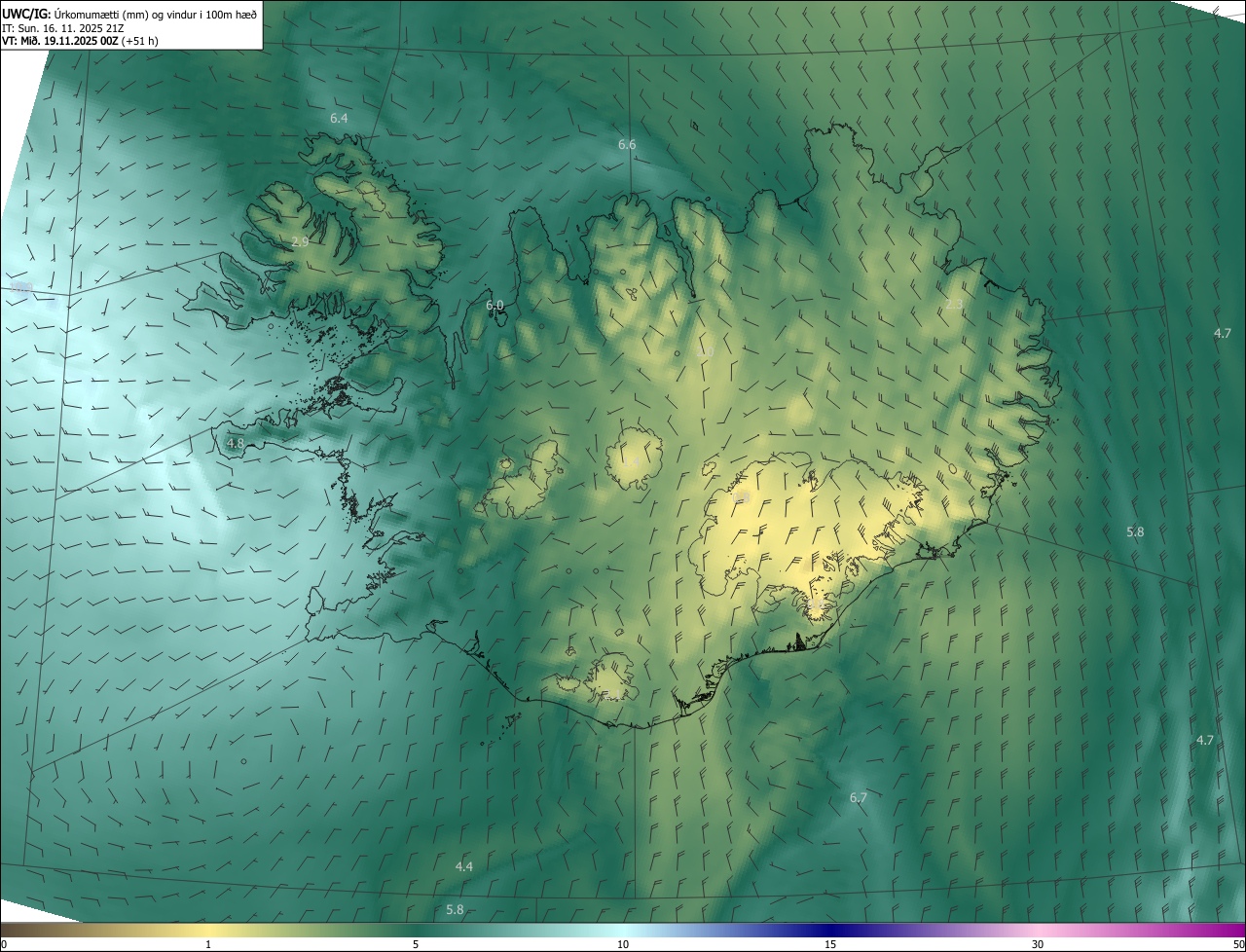Image resolution: width=1246 pixels, height=952 pixels.
Task: Click the 6.4 value label on the map
Action: [339, 118]
